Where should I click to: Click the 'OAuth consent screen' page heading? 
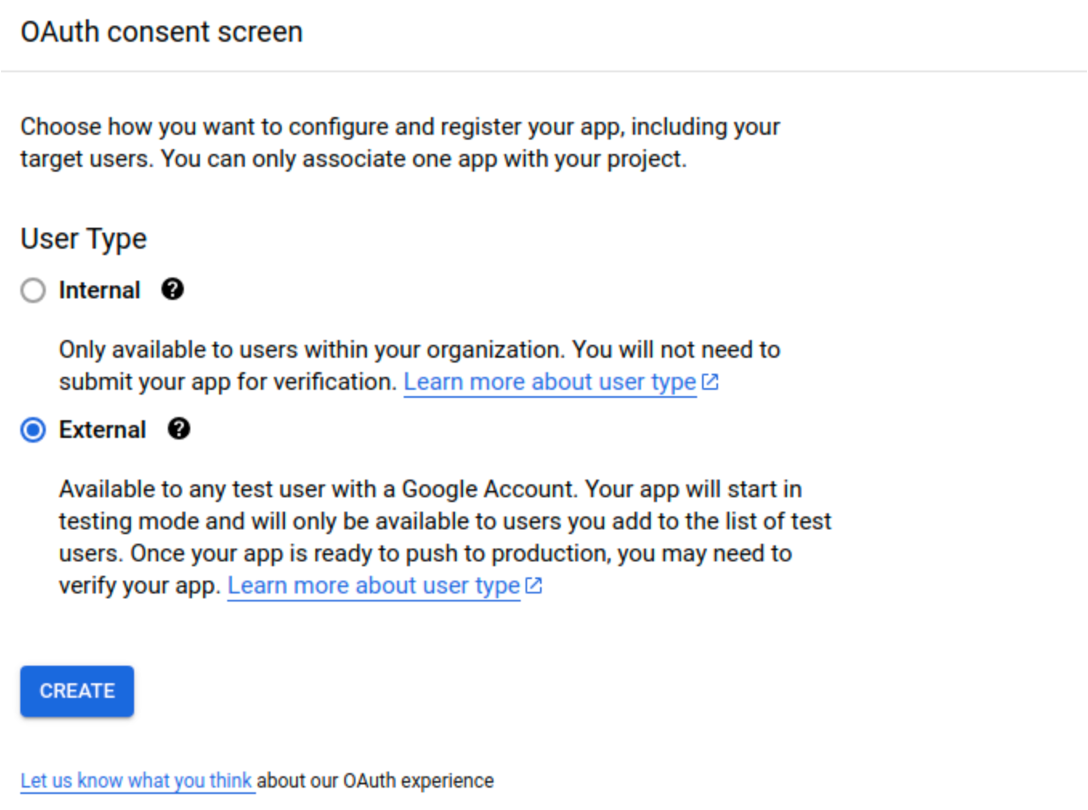tap(161, 32)
